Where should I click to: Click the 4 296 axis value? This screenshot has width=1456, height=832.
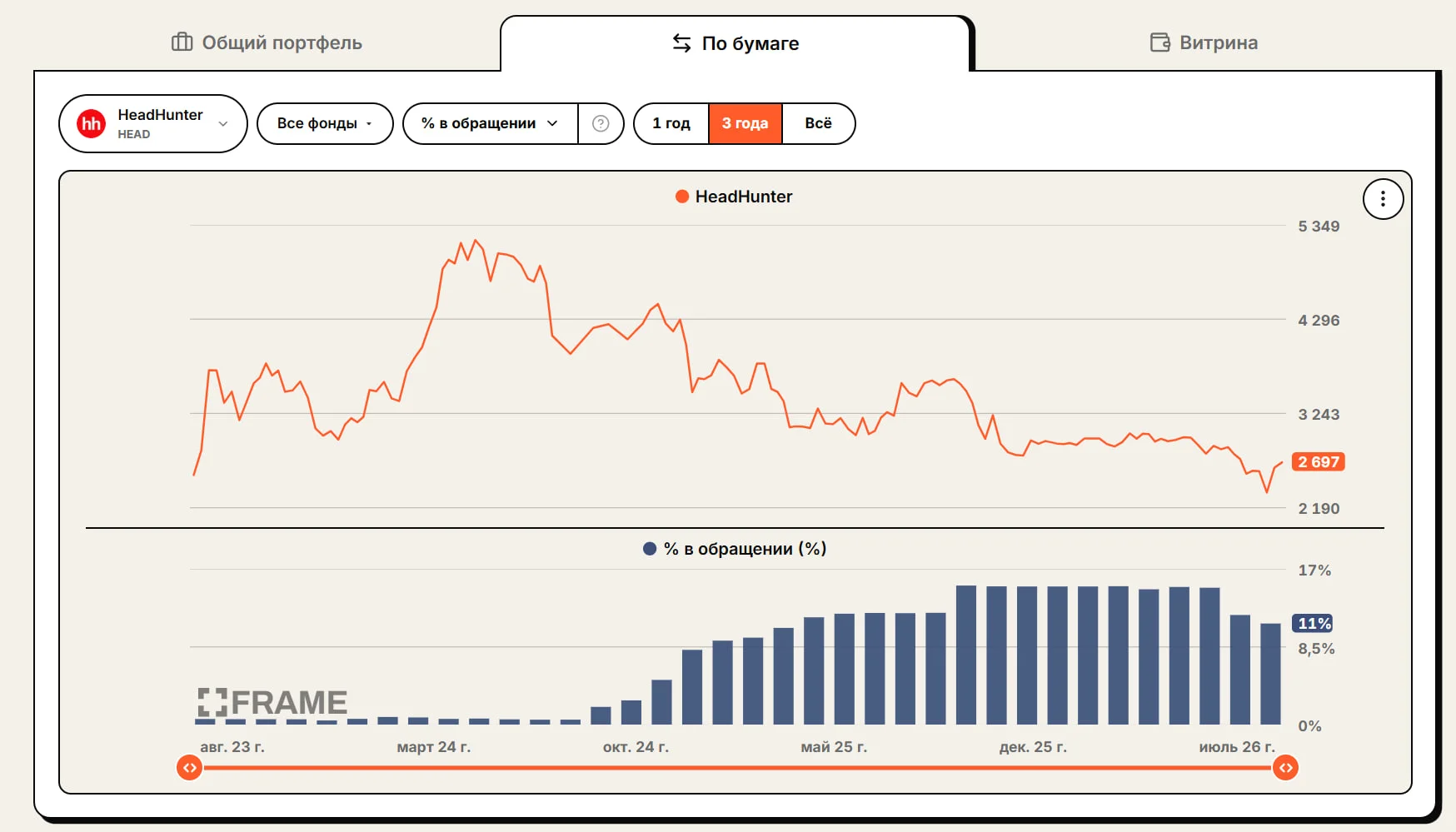click(x=1319, y=321)
